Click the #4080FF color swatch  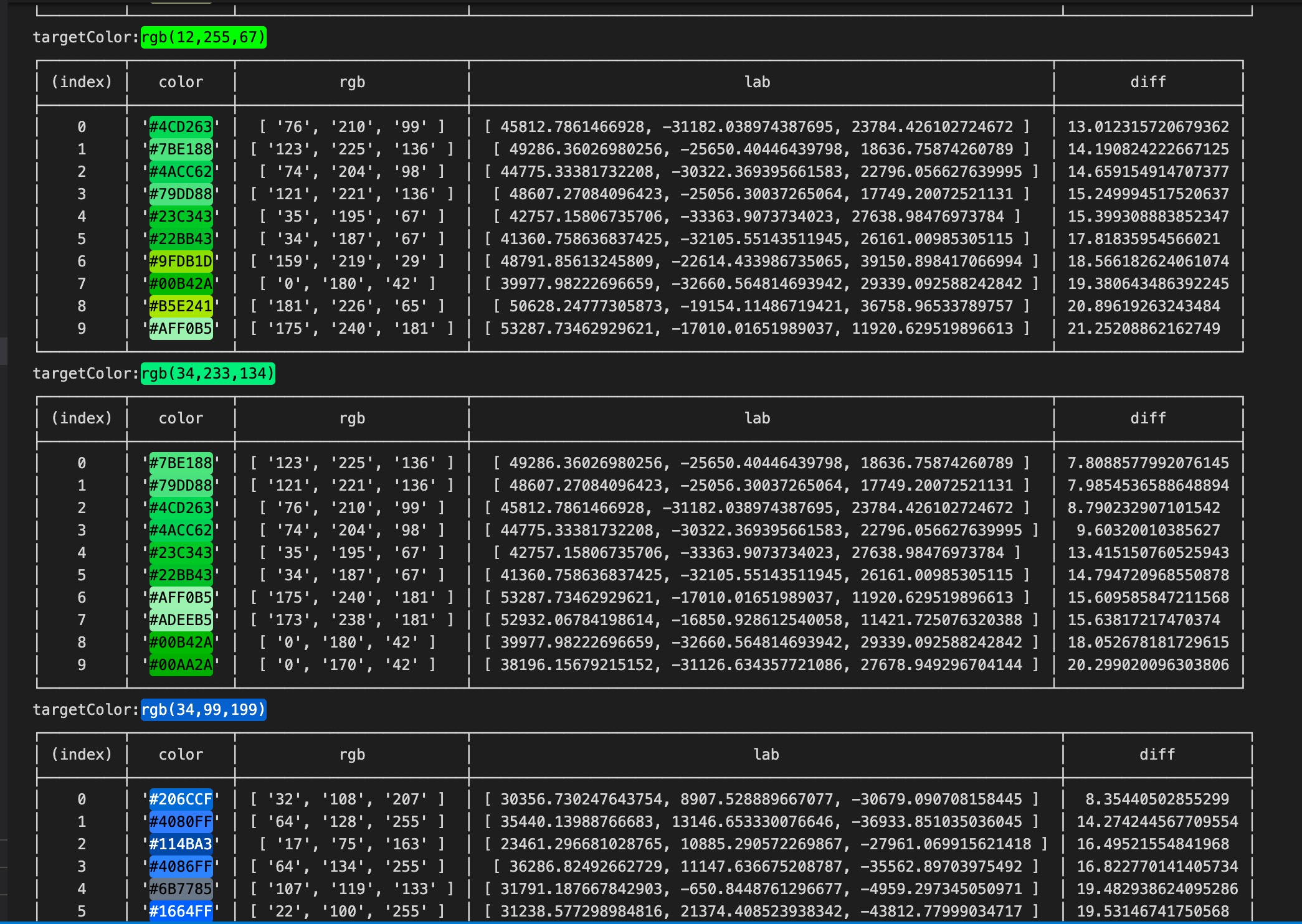(181, 822)
